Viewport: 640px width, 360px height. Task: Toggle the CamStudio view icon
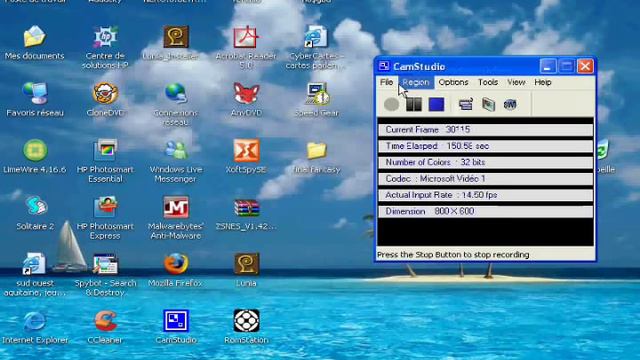pyautogui.click(x=466, y=104)
